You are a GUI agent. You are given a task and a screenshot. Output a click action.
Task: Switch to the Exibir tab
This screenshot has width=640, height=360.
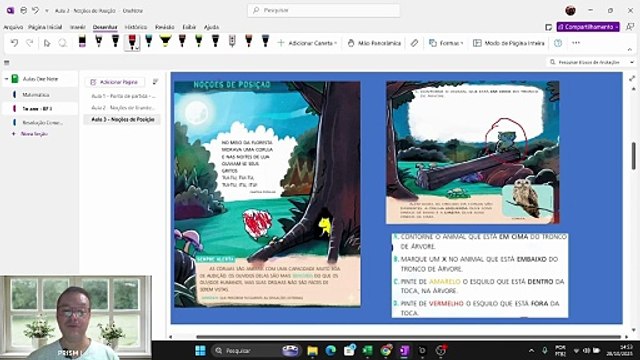189,27
